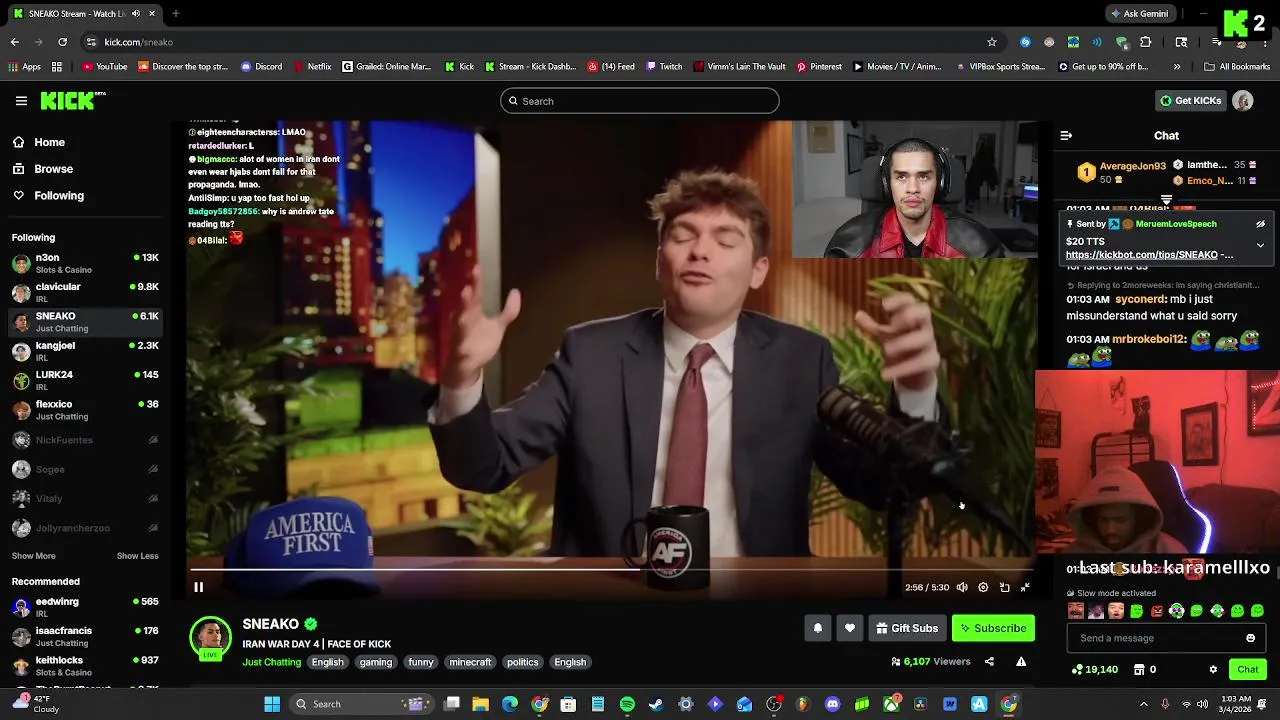The width and height of the screenshot is (1280, 720).
Task: Open the emote picker smiley
Action: click(x=1250, y=638)
